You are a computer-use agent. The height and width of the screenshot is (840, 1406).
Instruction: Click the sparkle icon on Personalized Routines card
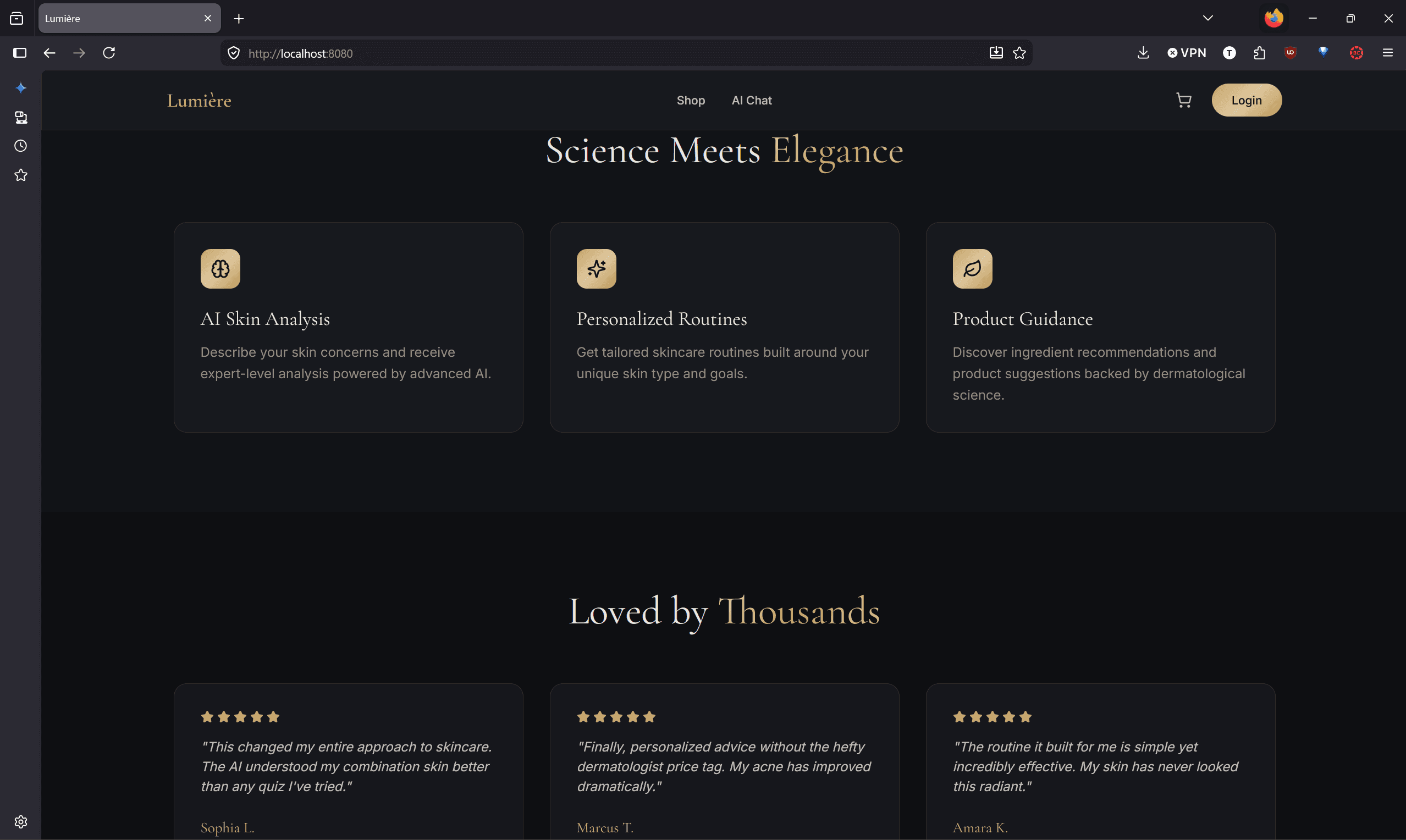click(x=596, y=269)
